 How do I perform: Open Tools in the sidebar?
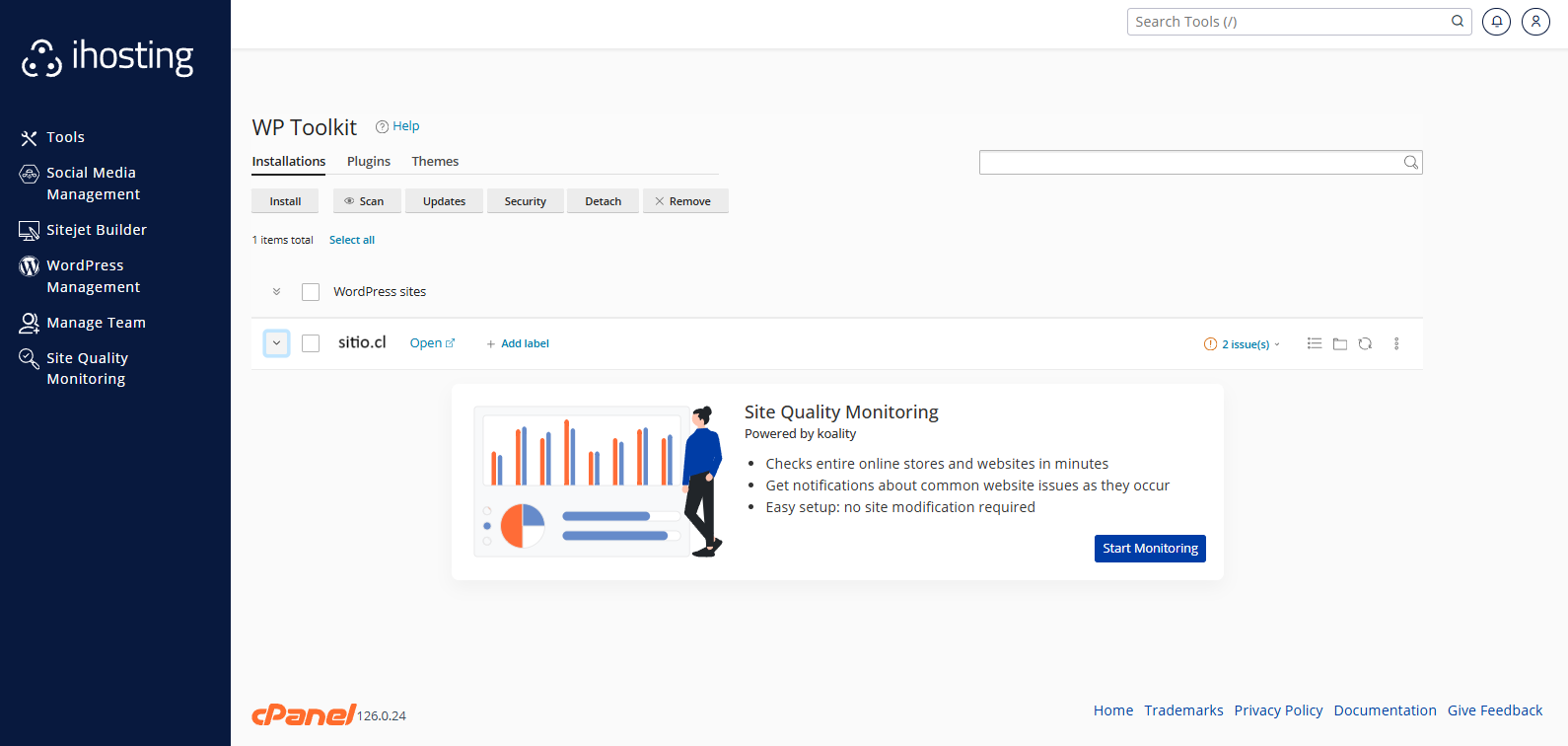point(65,137)
